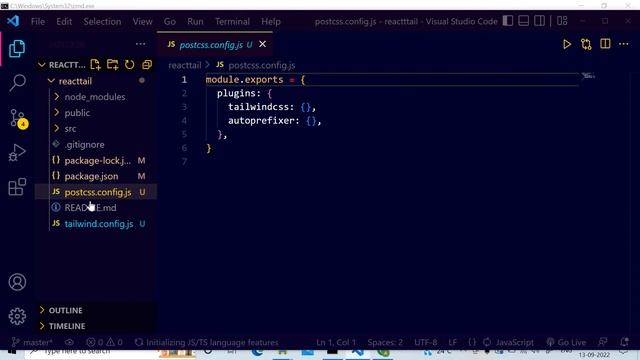Open the Go menu

(170, 21)
